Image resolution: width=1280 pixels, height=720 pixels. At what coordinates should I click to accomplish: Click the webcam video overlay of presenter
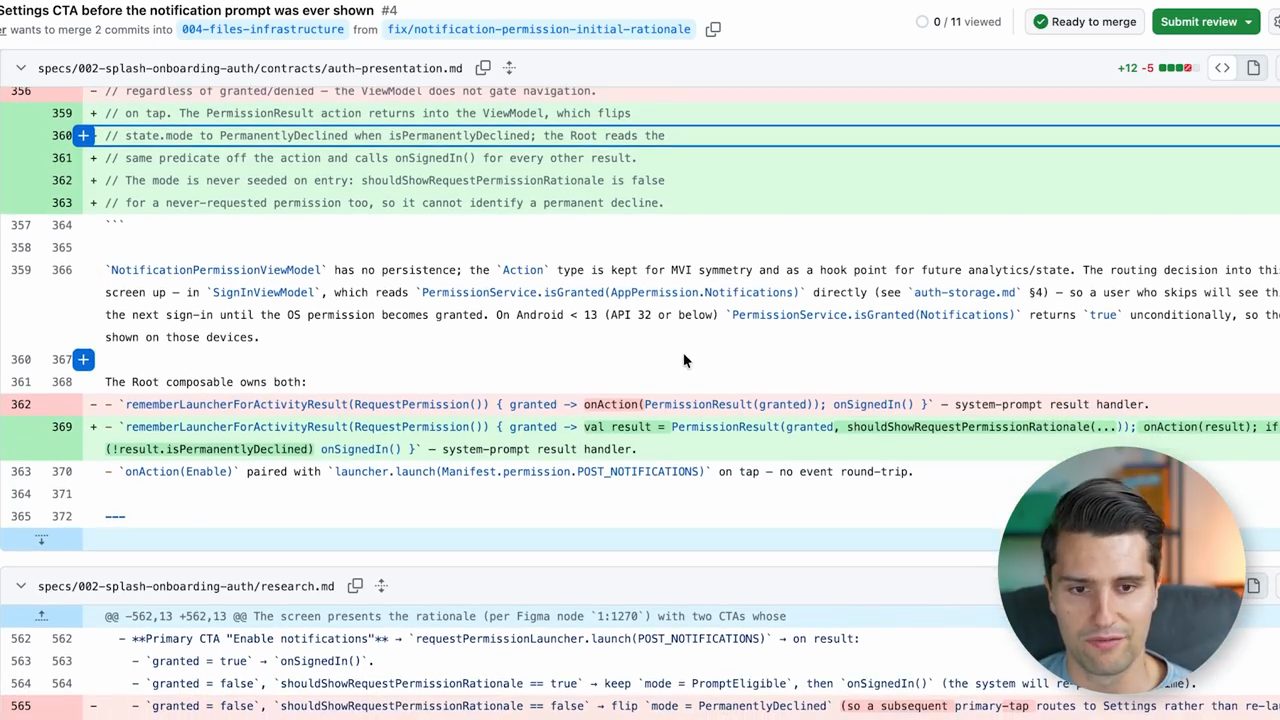tap(1120, 570)
